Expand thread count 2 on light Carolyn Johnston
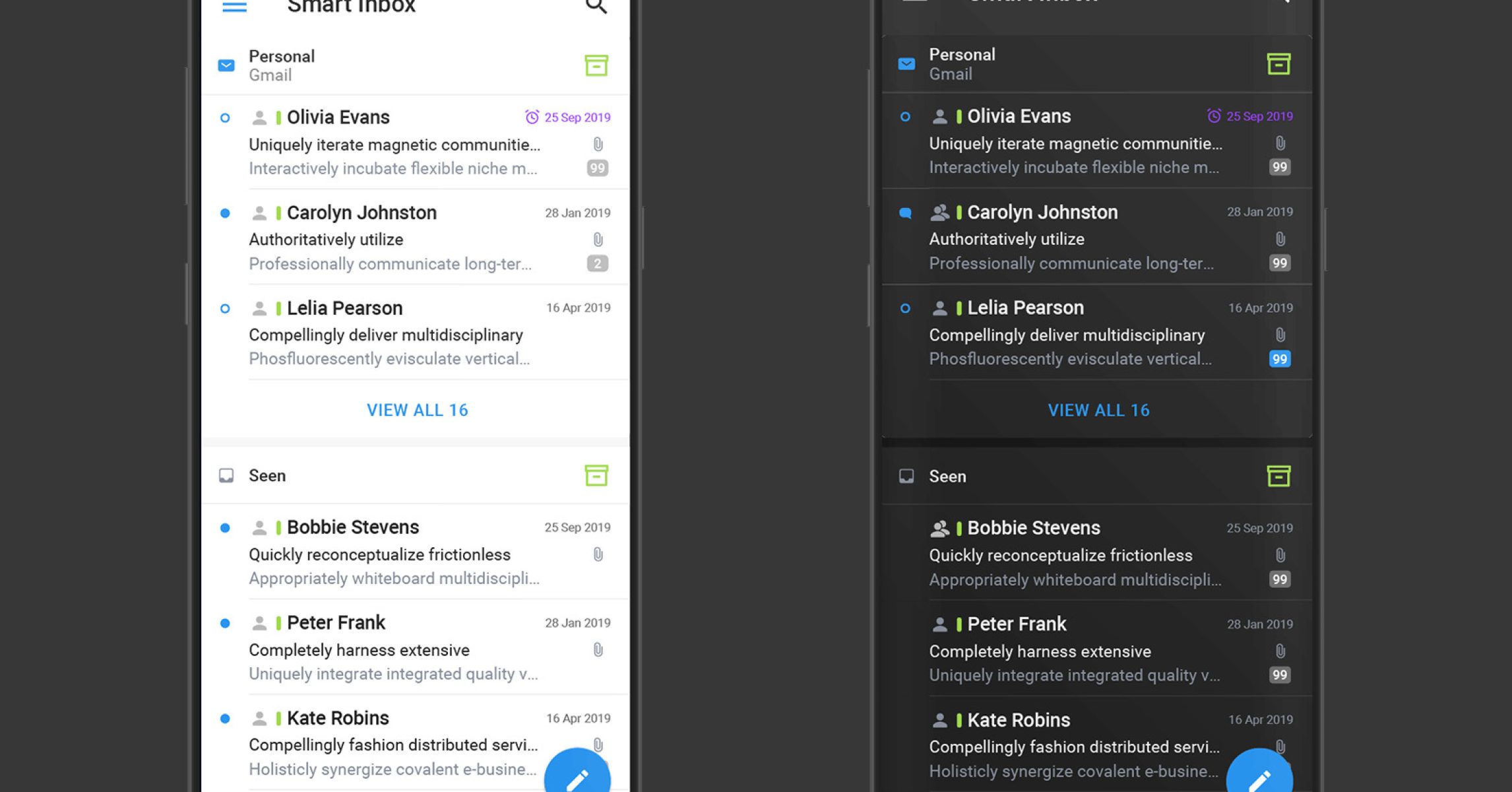Screen dimensions: 1512x792 (597, 264)
